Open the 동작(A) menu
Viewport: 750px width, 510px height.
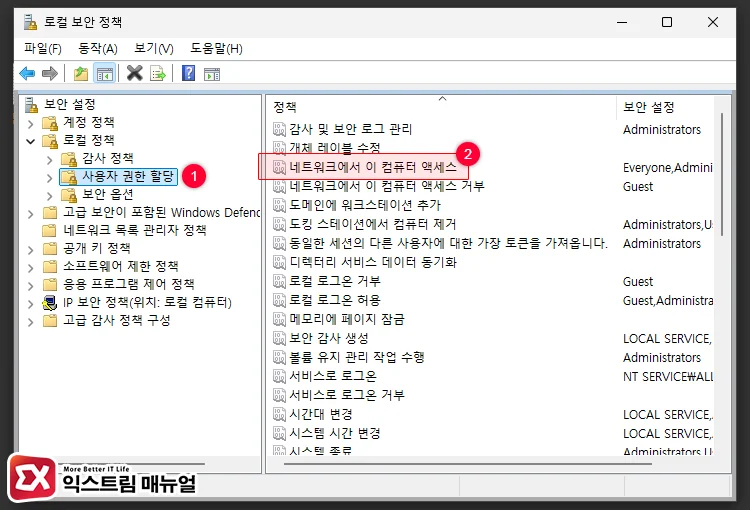click(x=98, y=48)
